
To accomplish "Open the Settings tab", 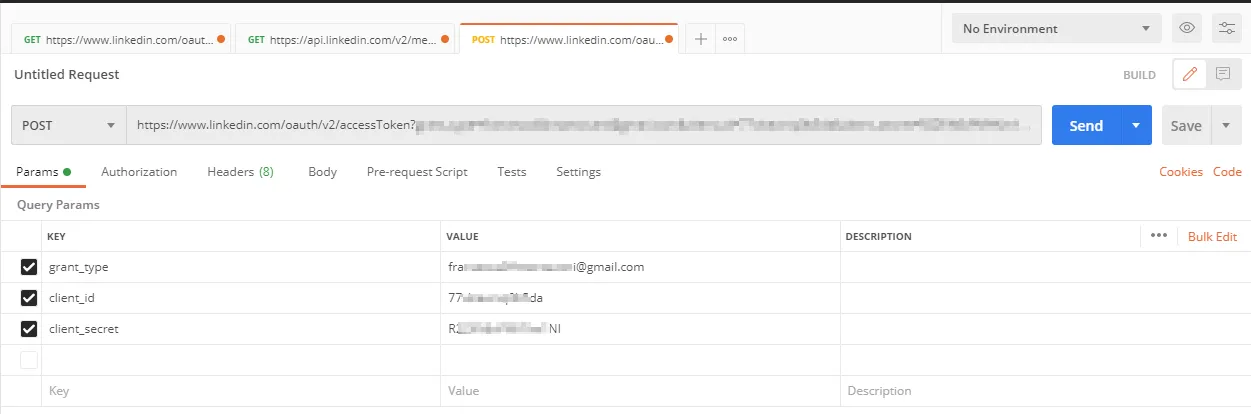I will 578,172.
